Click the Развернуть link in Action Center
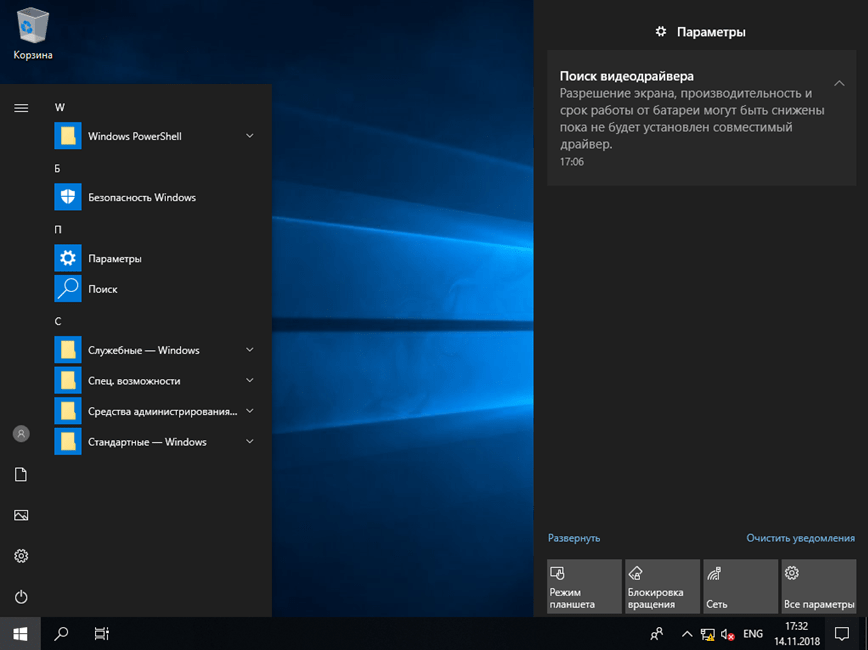Viewport: 868px width, 650px height. [x=574, y=538]
